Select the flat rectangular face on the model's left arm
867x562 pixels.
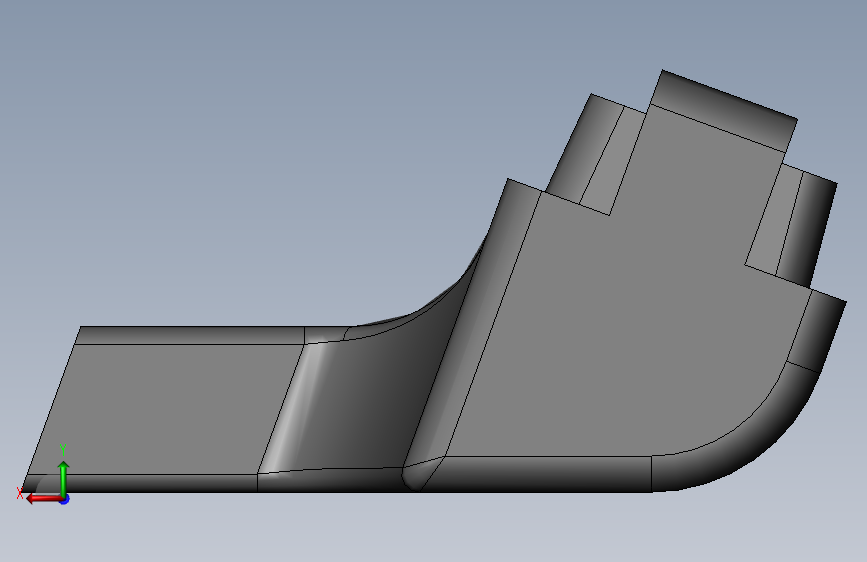[x=166, y=409]
